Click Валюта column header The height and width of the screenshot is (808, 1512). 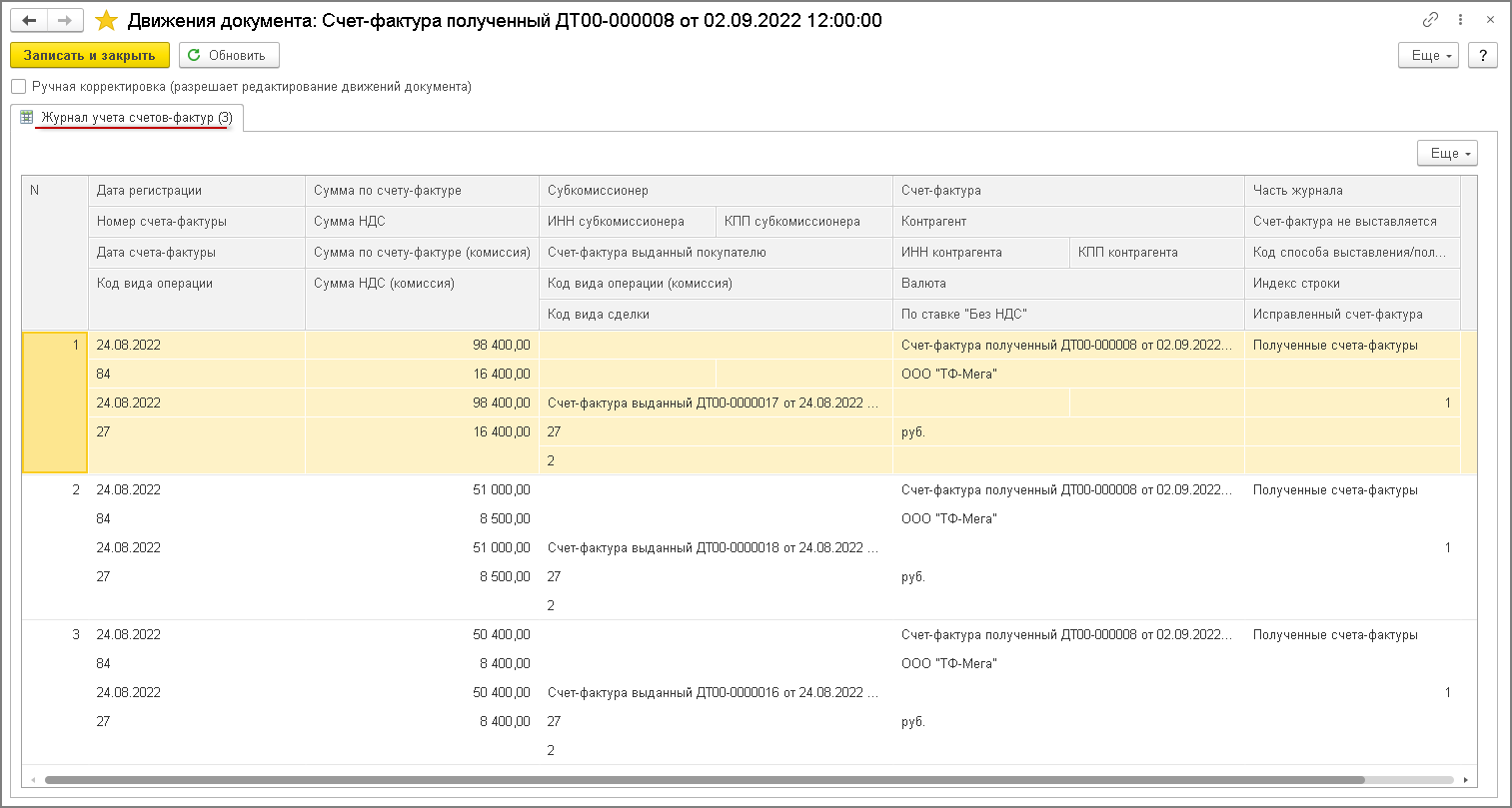click(1068, 284)
